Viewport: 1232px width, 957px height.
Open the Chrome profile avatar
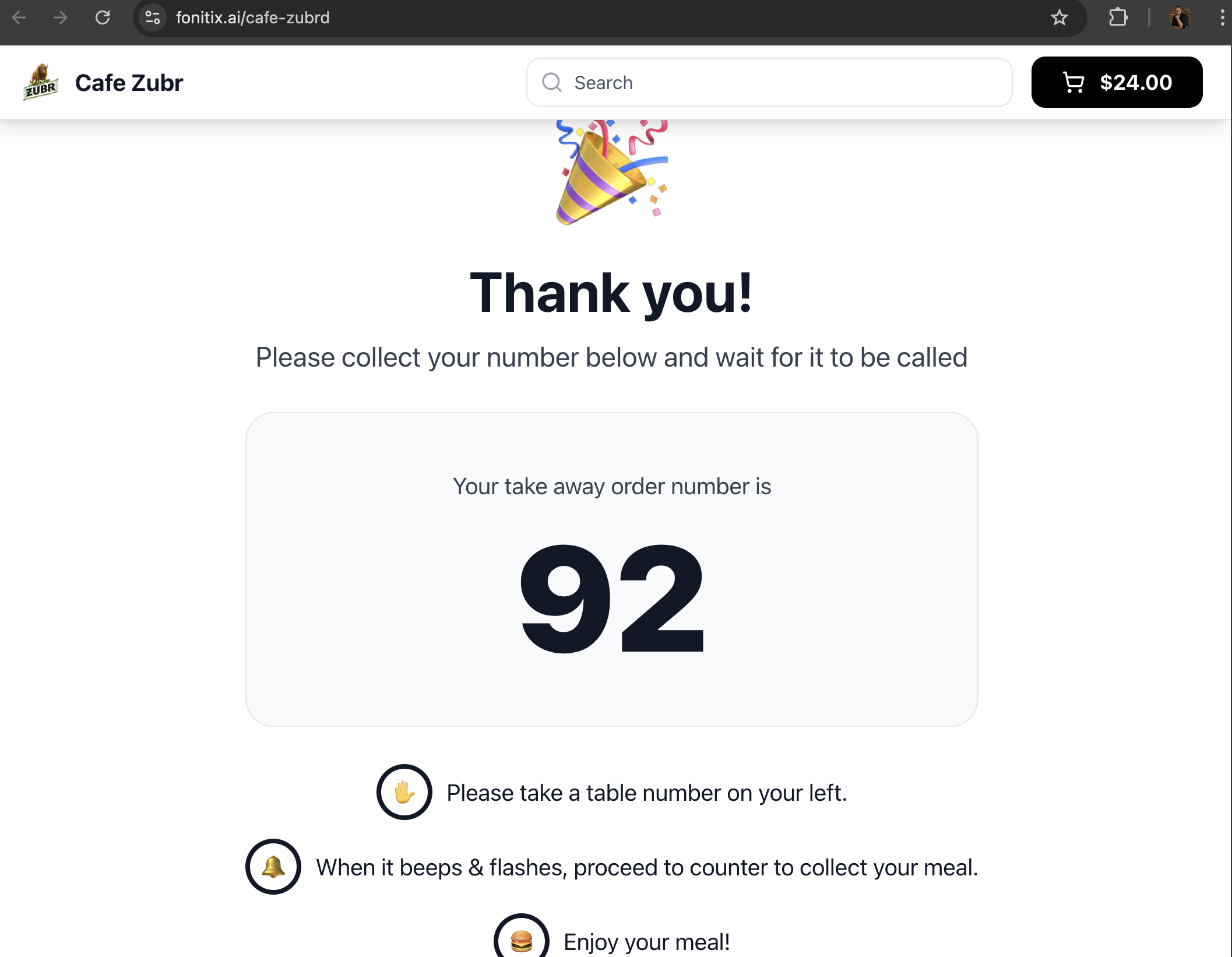point(1180,17)
